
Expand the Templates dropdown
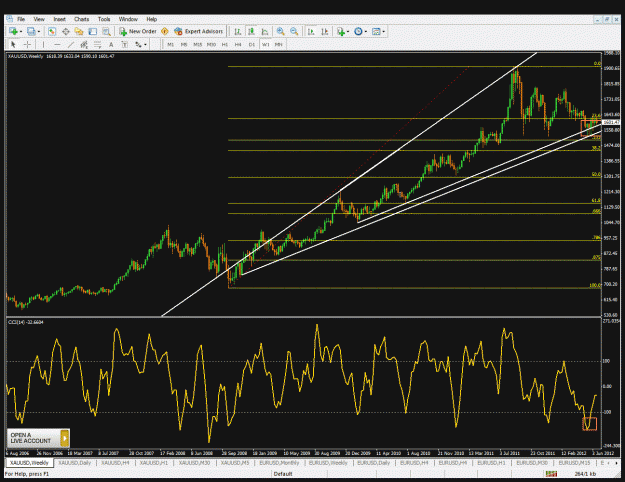click(383, 31)
